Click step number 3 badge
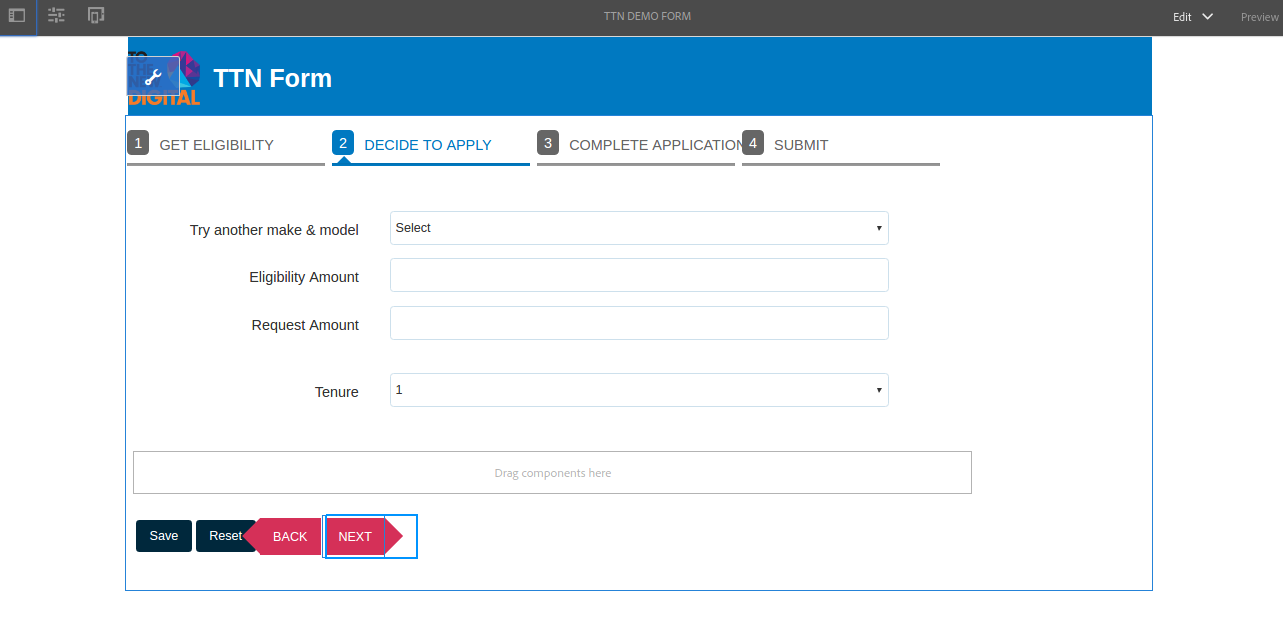The image size is (1283, 625). coord(548,143)
